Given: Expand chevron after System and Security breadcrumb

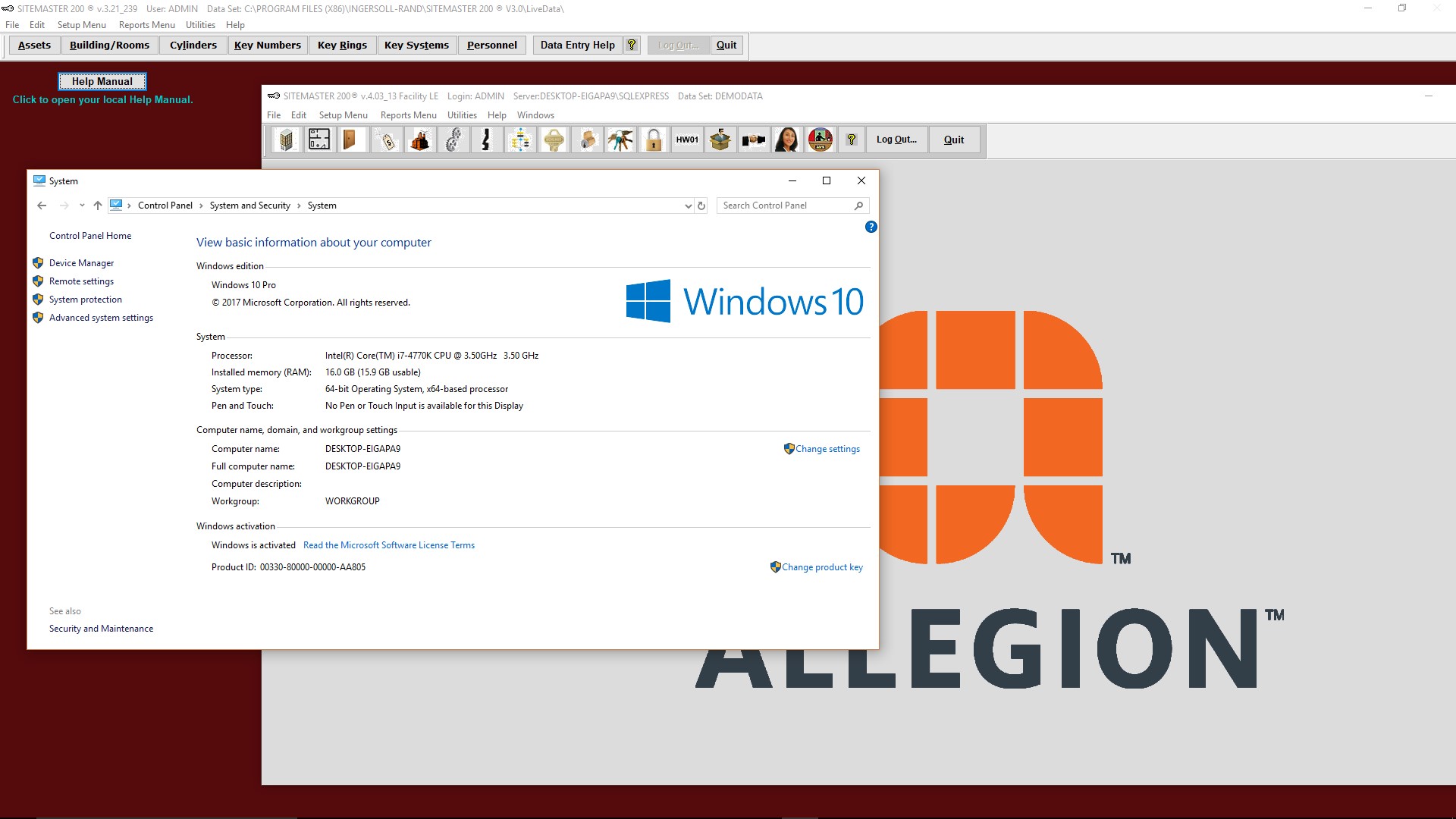Looking at the screenshot, I should (299, 206).
